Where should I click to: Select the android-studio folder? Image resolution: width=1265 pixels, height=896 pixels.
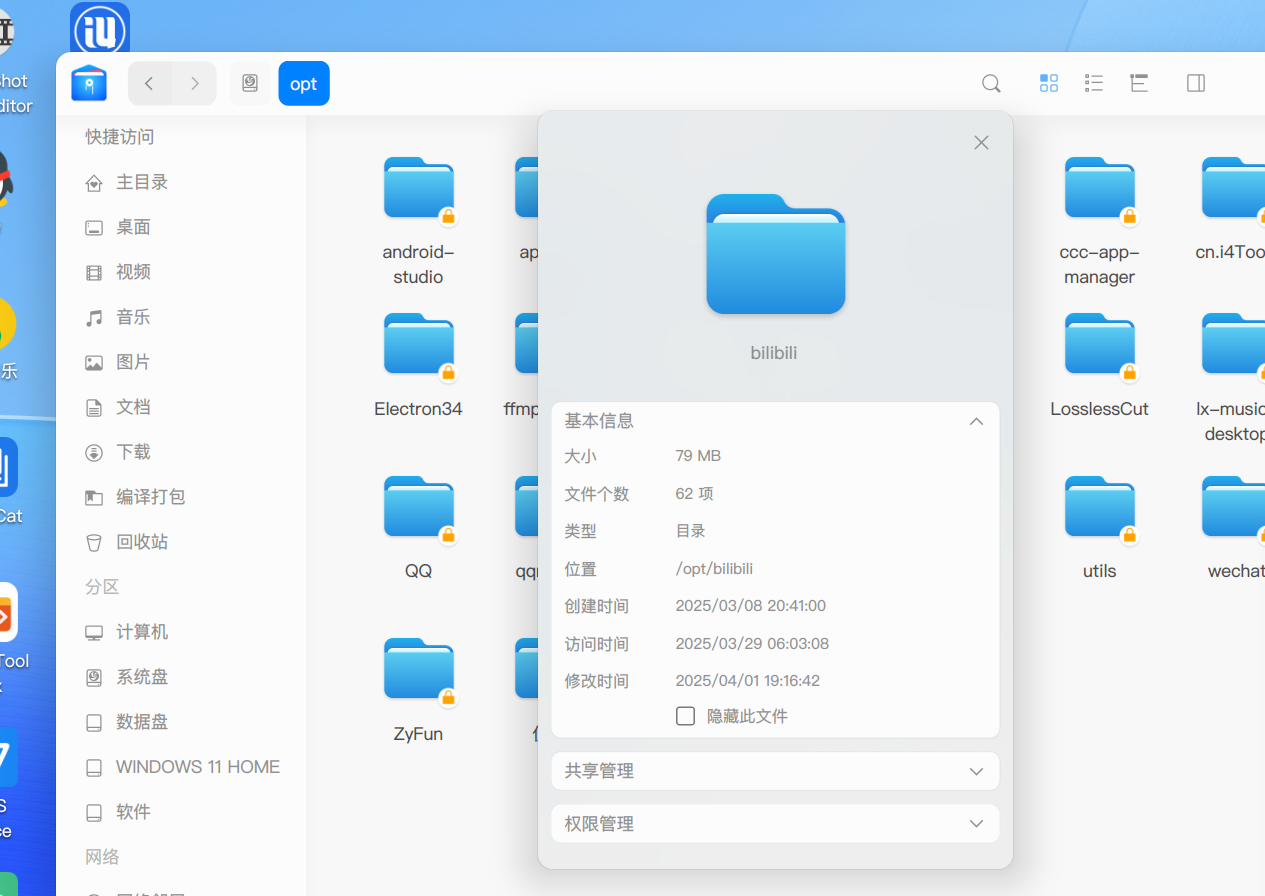(x=418, y=221)
